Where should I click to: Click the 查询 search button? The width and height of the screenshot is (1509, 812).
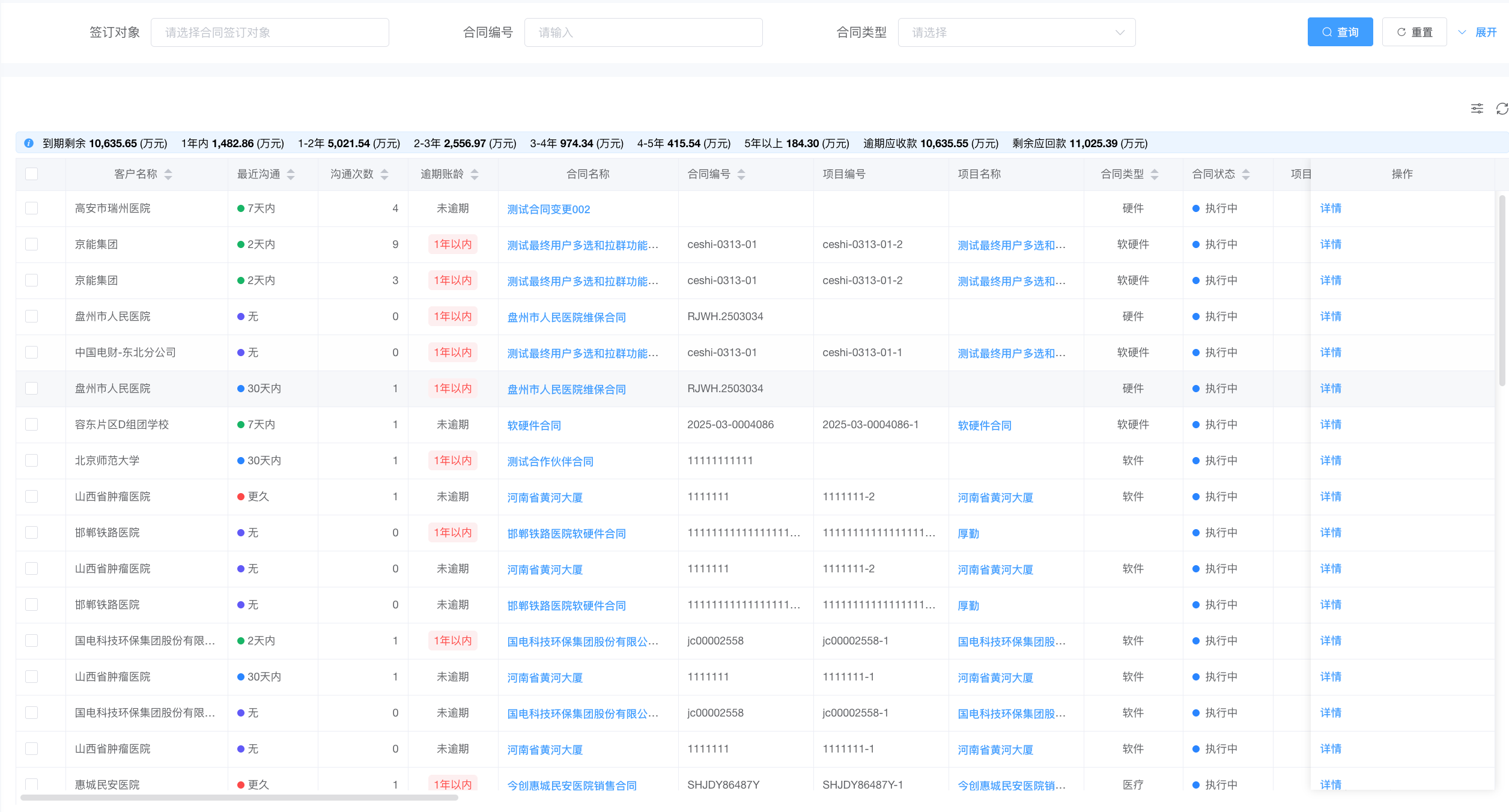[1340, 32]
